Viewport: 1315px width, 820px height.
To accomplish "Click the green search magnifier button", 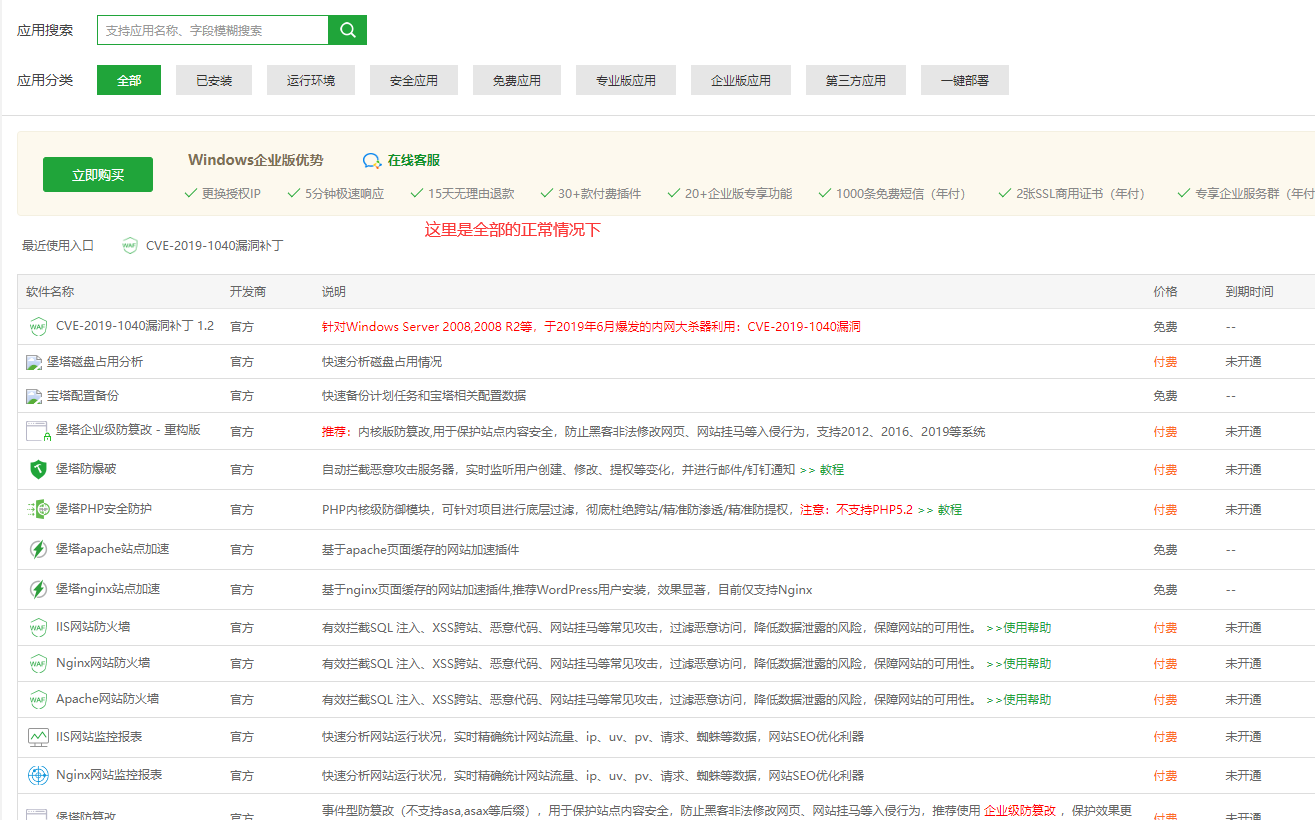I will 347,30.
